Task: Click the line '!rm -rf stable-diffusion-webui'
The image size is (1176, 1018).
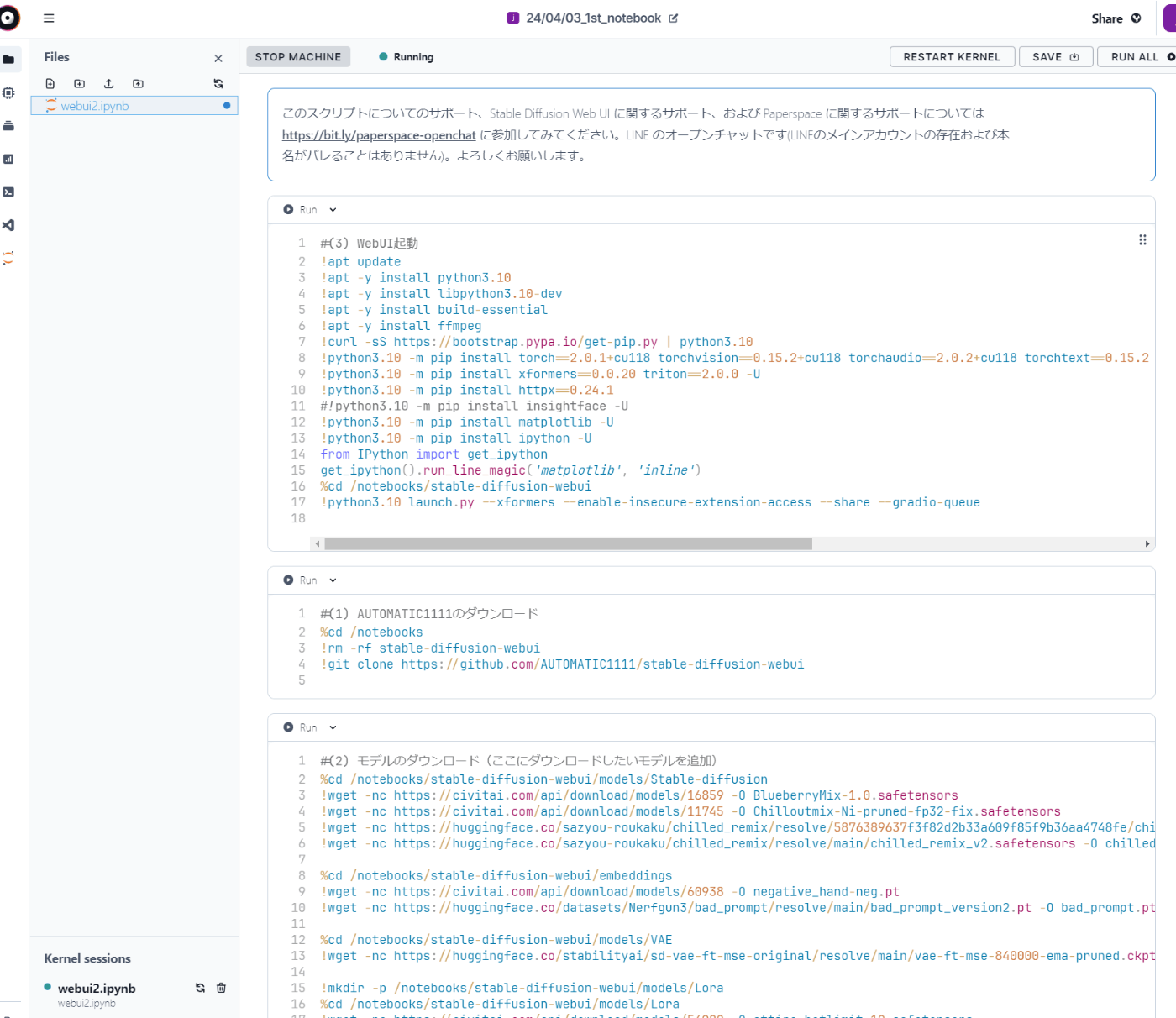Action: click(430, 648)
